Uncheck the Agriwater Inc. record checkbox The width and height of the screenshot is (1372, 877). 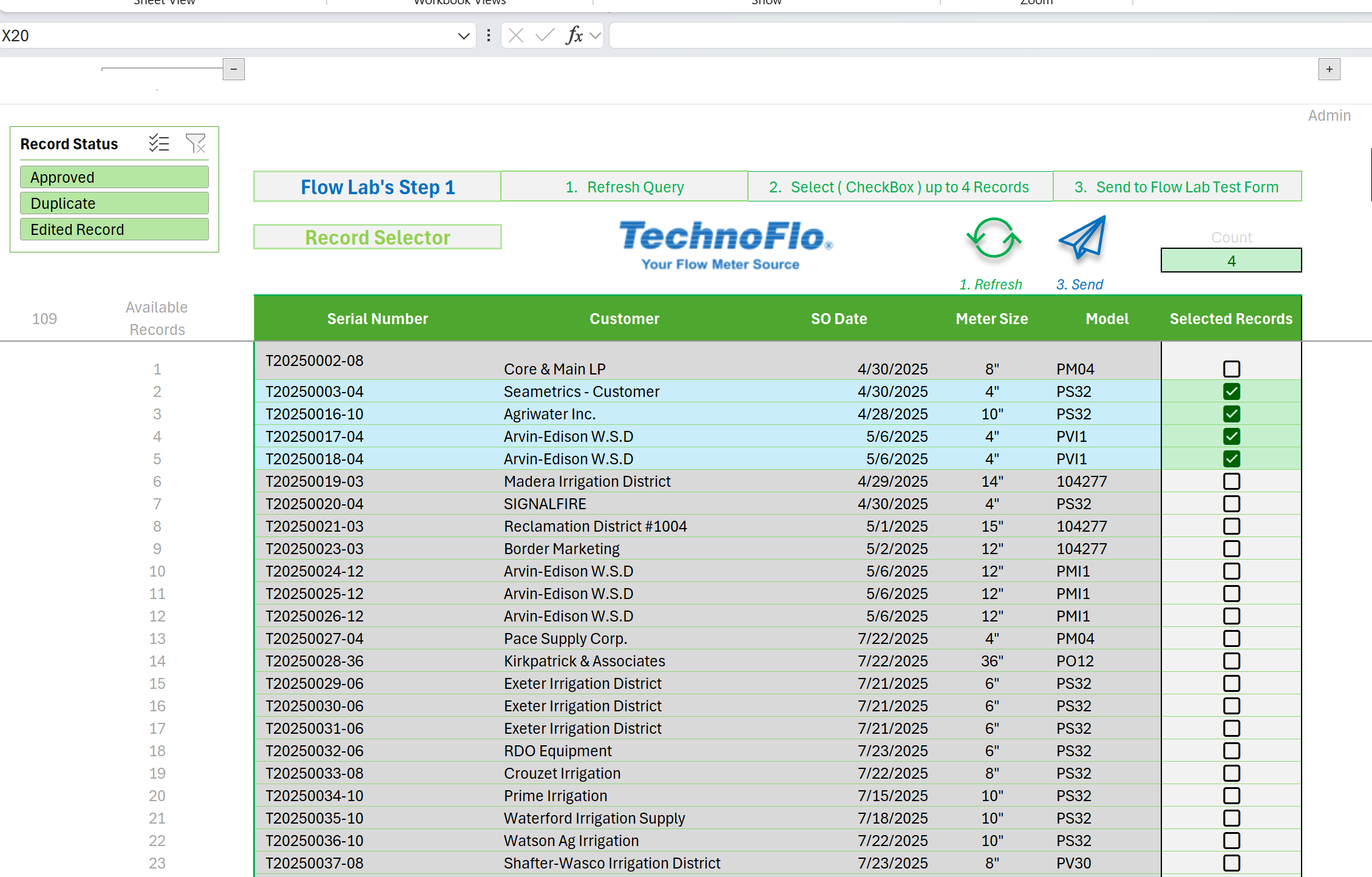pyautogui.click(x=1232, y=414)
